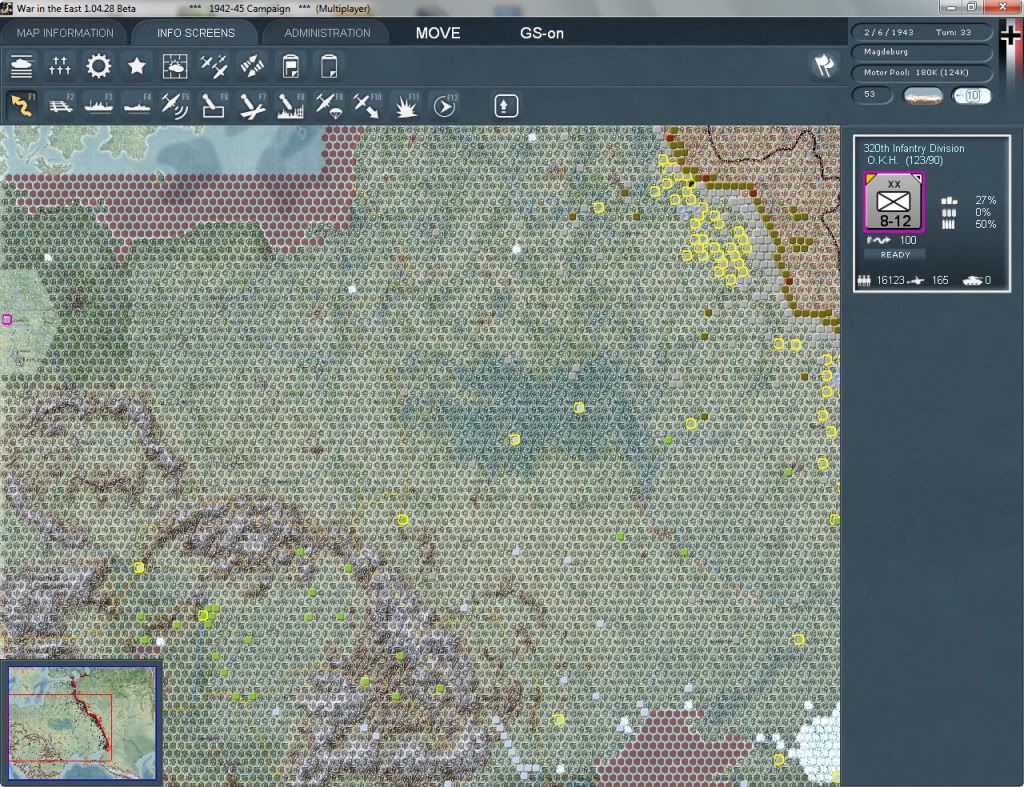Click the Turn: 33 indicator

pyautogui.click(x=953, y=32)
